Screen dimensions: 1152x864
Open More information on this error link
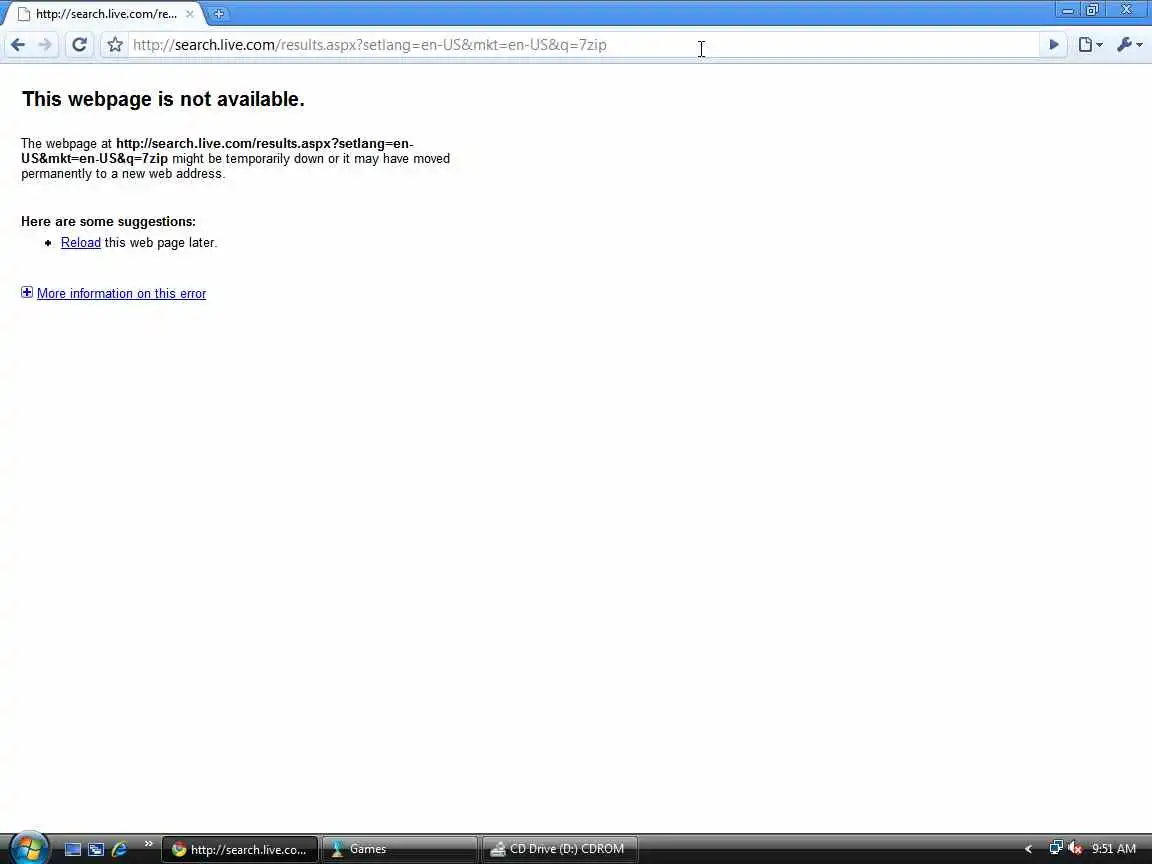(121, 293)
